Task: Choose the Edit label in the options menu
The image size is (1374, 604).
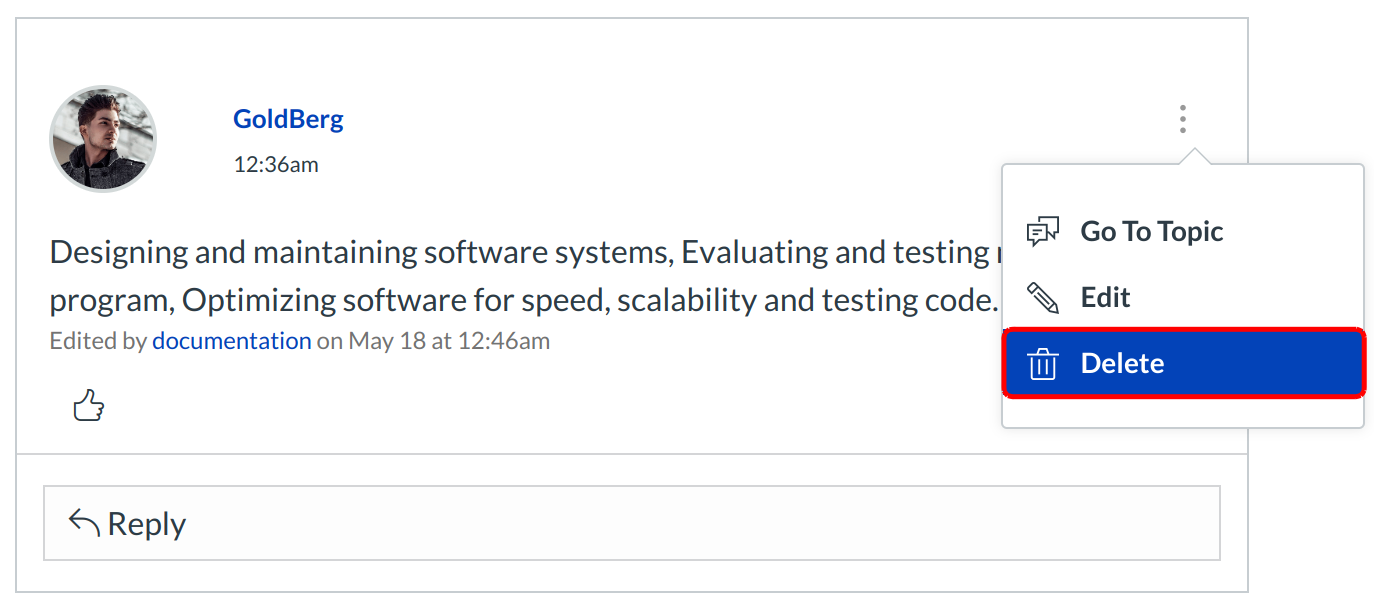Action: click(x=1105, y=298)
